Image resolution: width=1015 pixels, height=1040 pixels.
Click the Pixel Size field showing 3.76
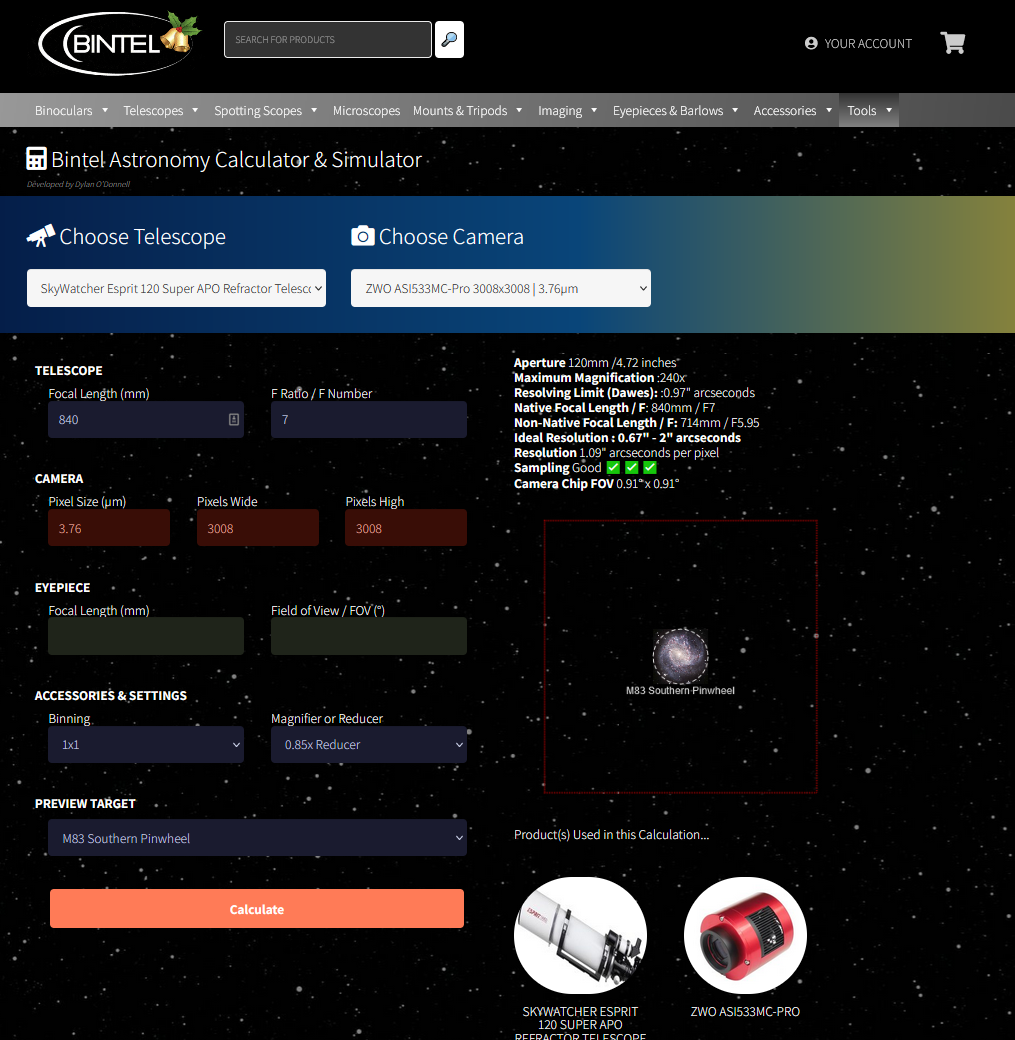pos(109,528)
